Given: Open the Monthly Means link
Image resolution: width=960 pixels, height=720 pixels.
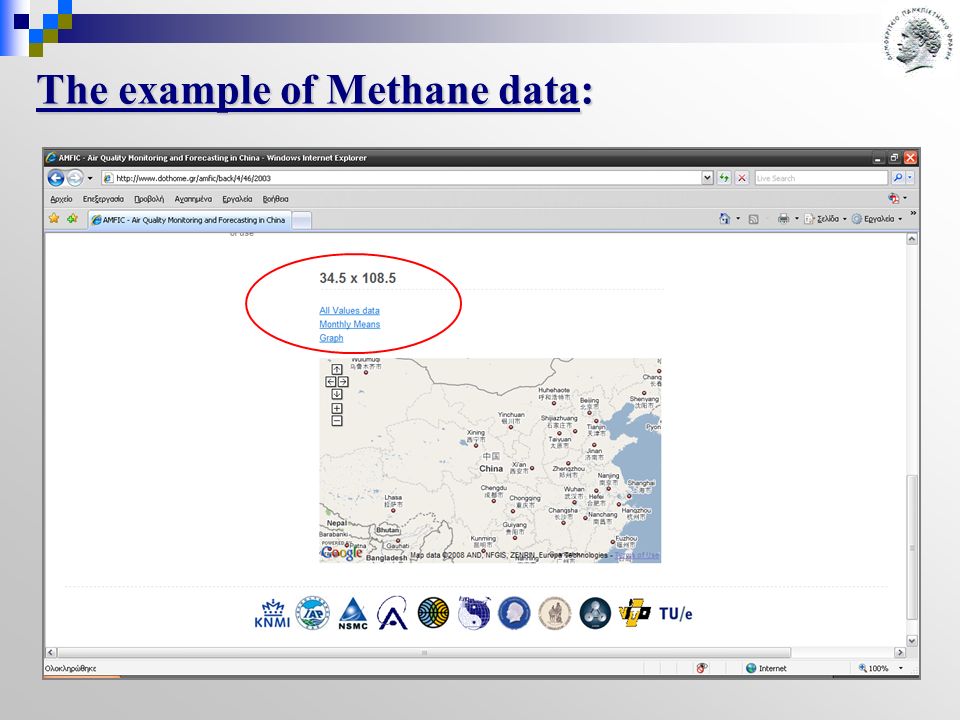Looking at the screenshot, I should point(350,324).
